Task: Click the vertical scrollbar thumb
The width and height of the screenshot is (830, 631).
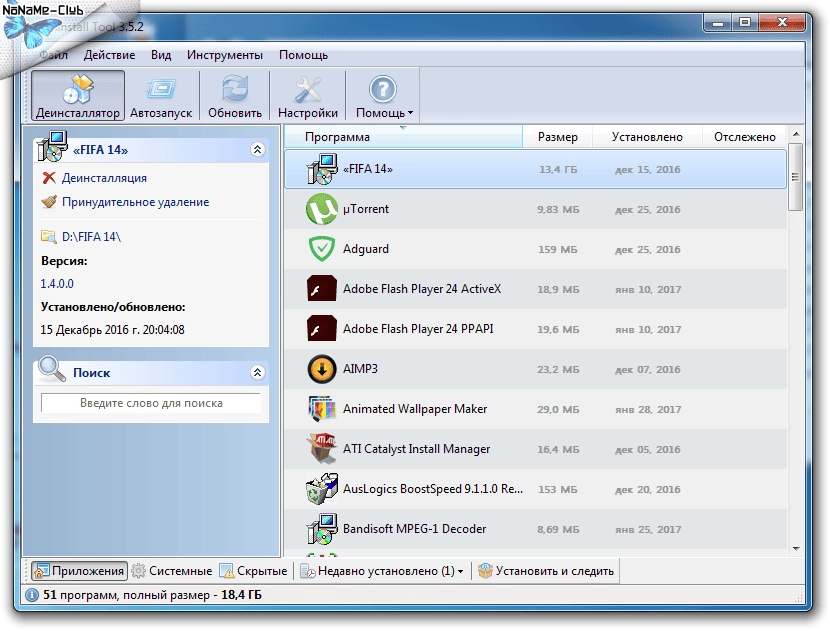Action: pos(795,177)
